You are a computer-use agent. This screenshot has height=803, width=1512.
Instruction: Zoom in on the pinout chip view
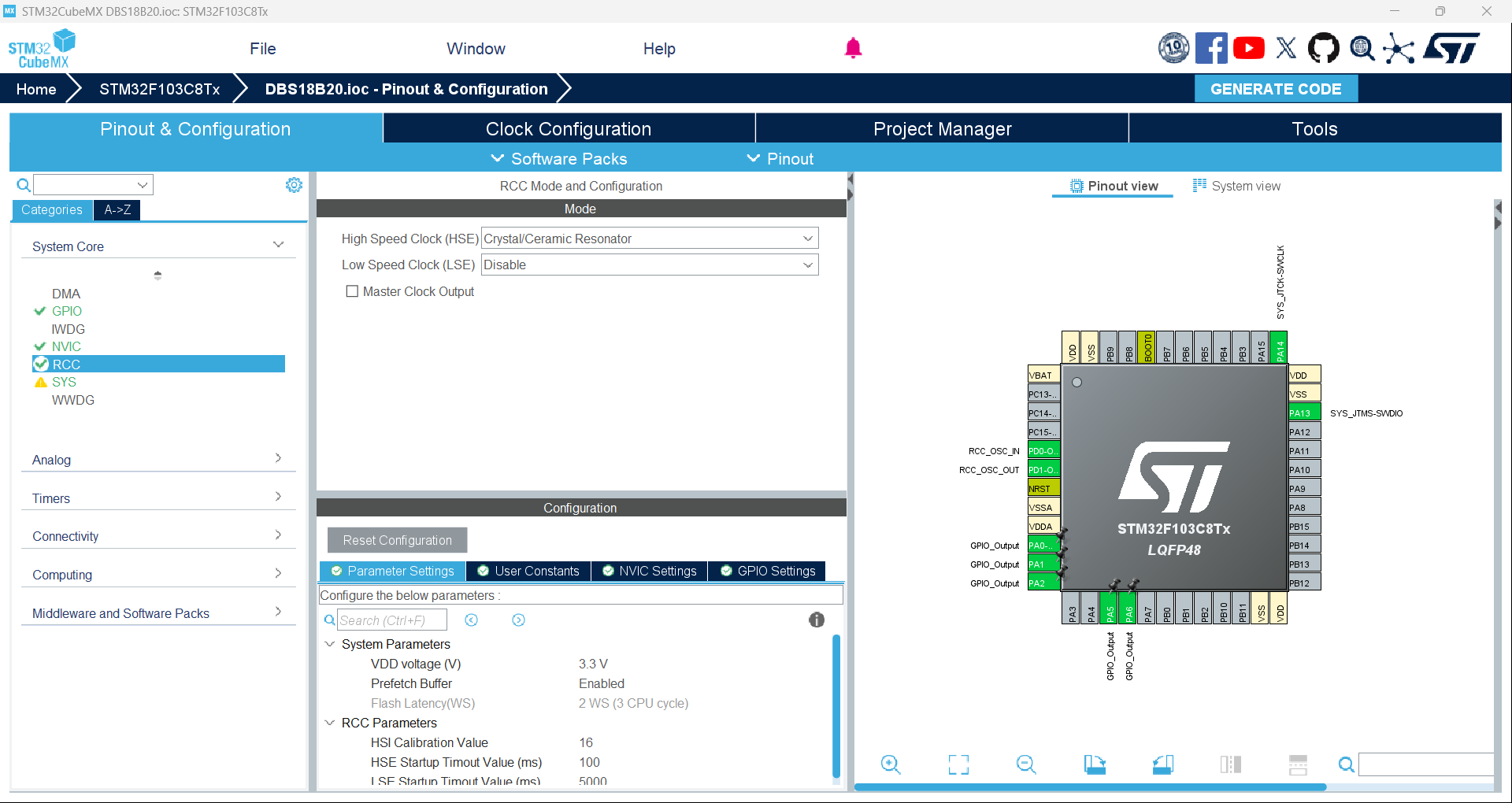[891, 764]
